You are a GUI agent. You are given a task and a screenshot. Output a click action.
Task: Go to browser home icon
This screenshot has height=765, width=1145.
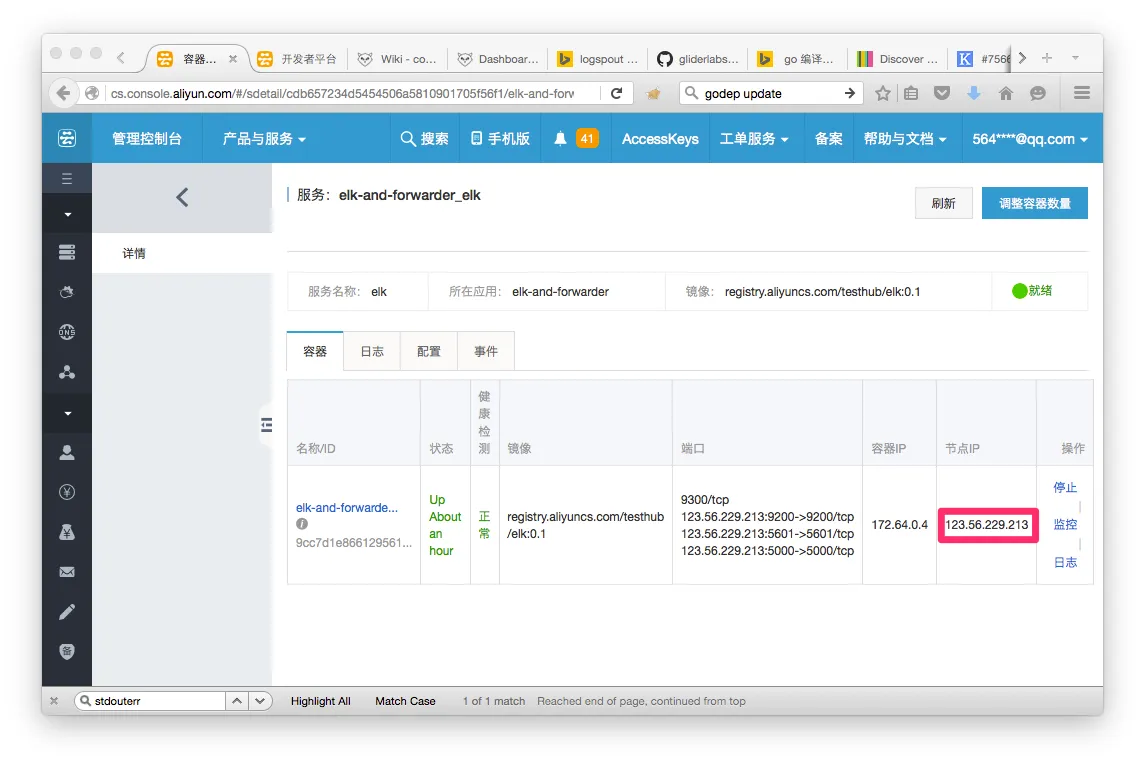1006,93
